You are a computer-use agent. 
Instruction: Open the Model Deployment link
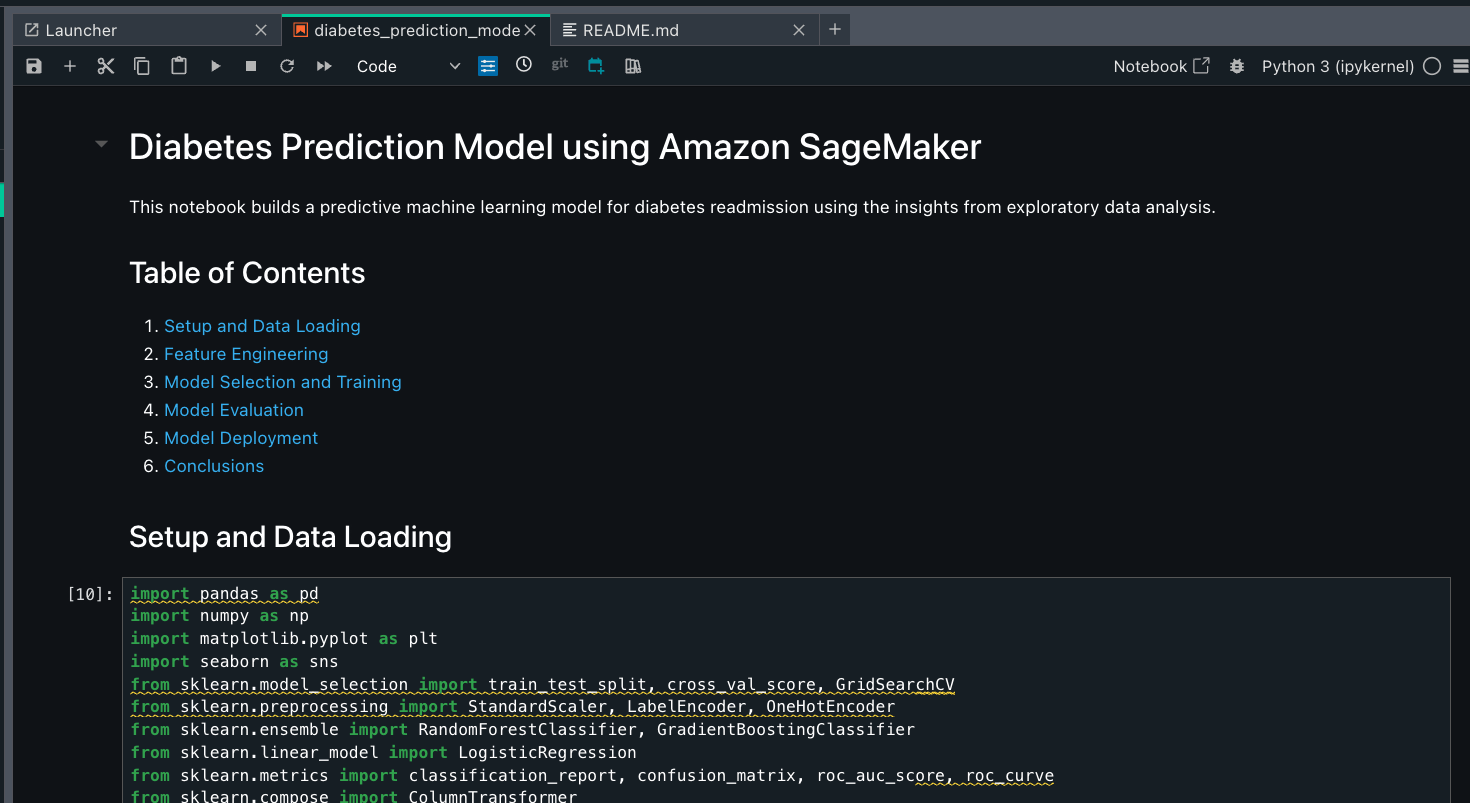pyautogui.click(x=241, y=438)
